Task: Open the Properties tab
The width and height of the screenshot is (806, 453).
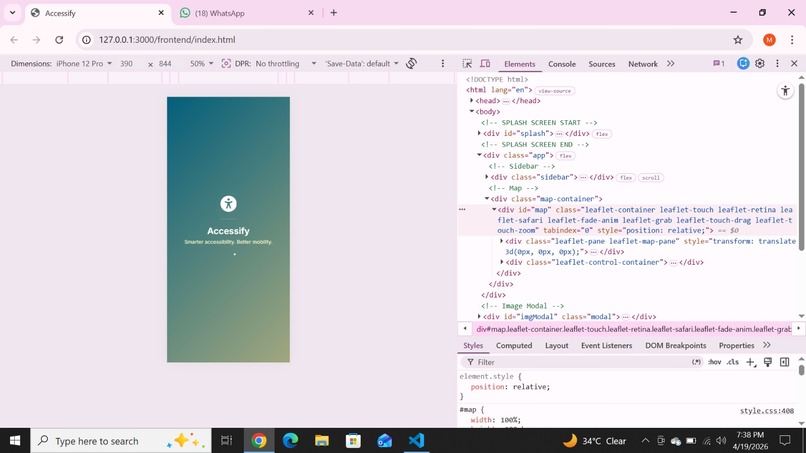Action: coord(736,346)
